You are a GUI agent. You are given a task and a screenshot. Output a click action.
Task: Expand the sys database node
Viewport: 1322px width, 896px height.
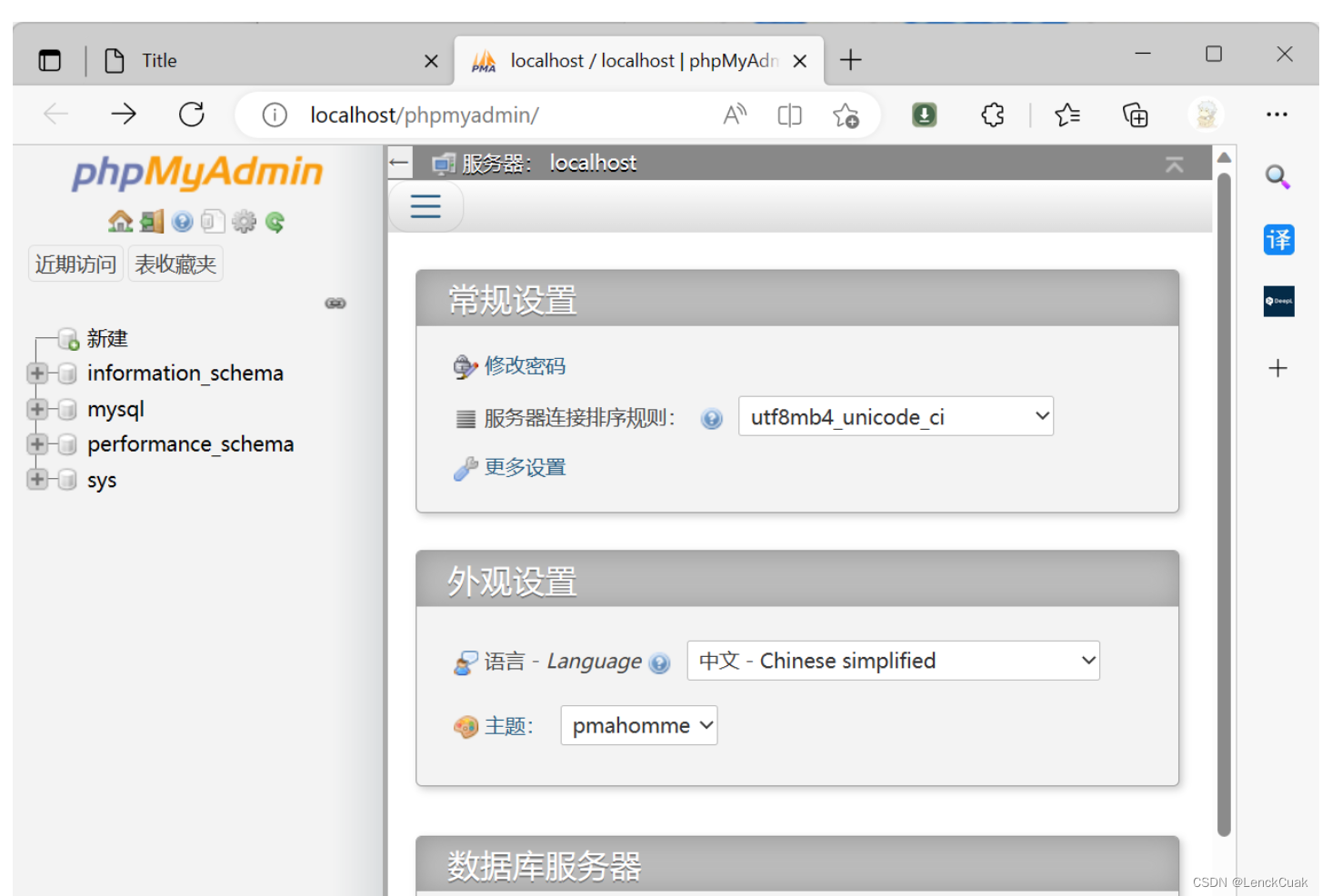click(37, 480)
